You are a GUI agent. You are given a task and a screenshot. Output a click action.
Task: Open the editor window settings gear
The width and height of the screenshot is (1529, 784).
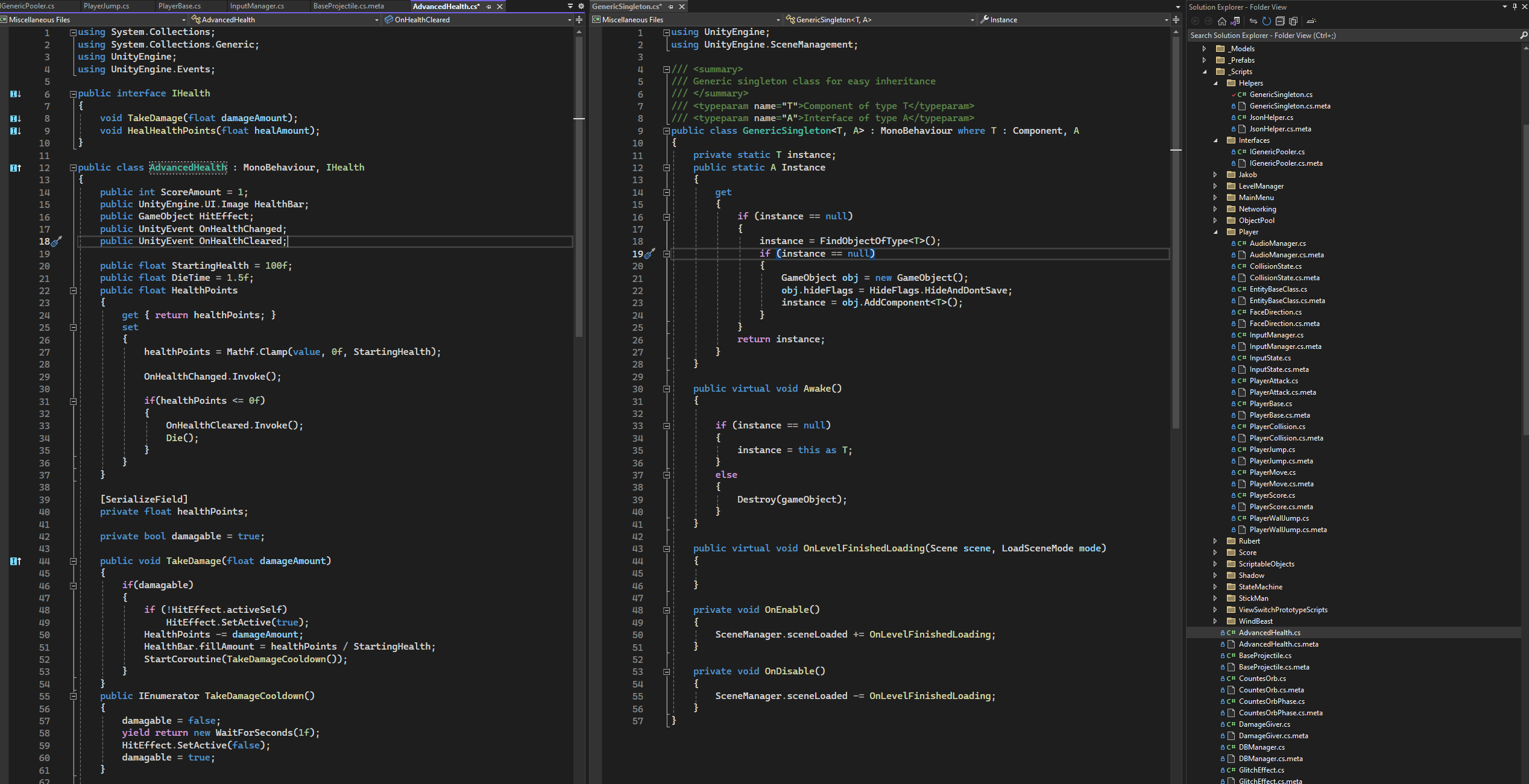[x=581, y=6]
